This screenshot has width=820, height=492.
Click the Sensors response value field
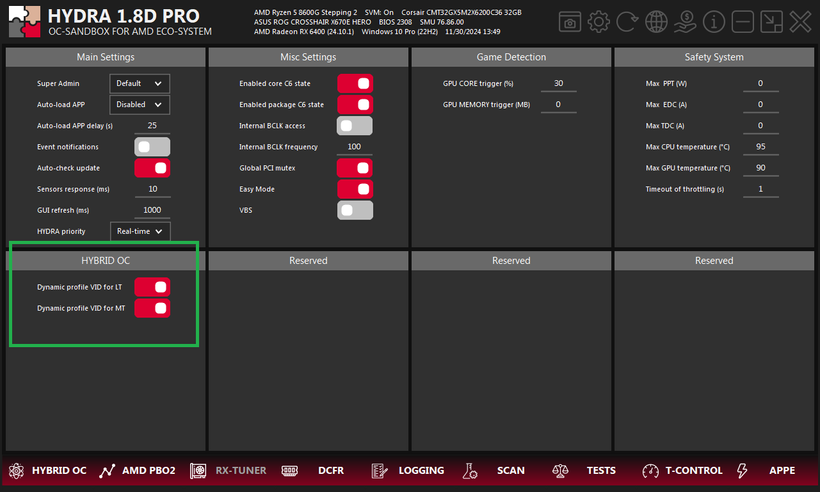(x=152, y=189)
